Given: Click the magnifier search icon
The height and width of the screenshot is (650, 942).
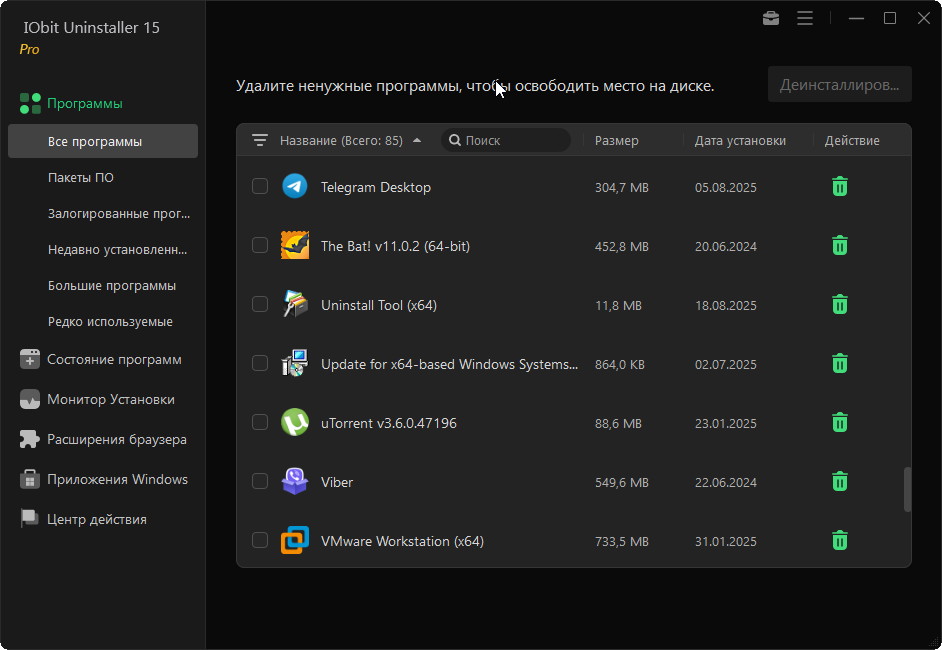Looking at the screenshot, I should 455,141.
